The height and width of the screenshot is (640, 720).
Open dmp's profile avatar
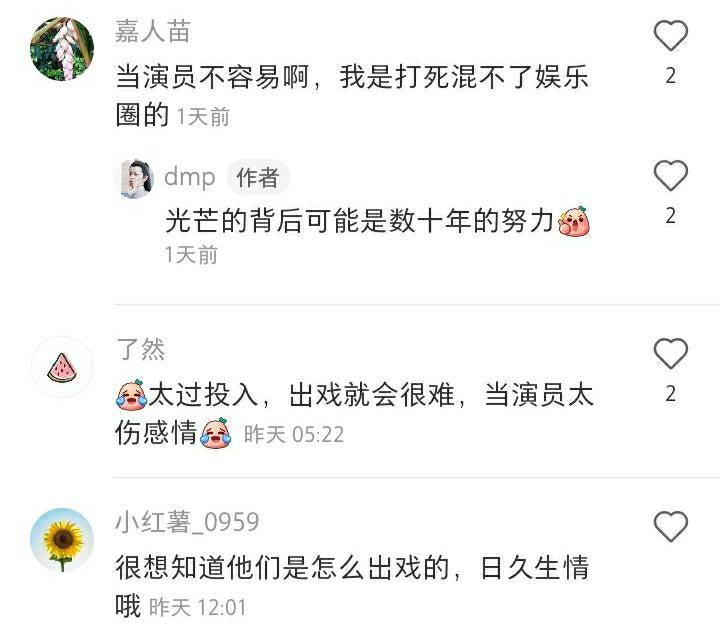click(136, 179)
